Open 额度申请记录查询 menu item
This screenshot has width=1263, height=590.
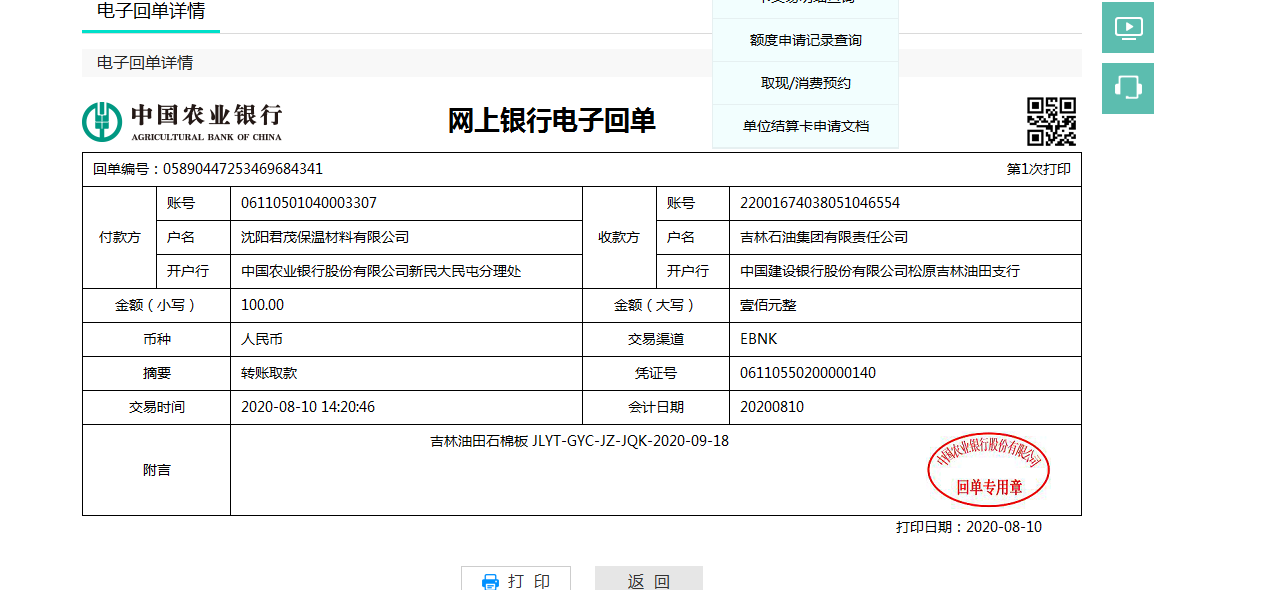click(x=805, y=40)
